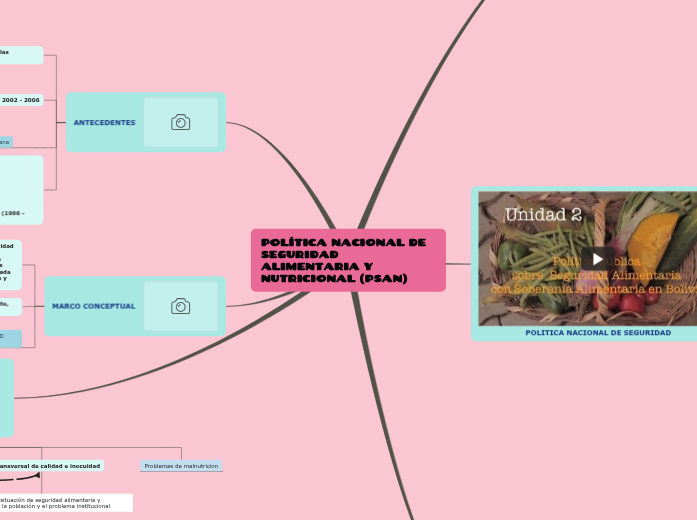Click the camera icon in the MARCO CONCEPTUAL node
Viewport: 697px width, 520px height.
coord(180,306)
